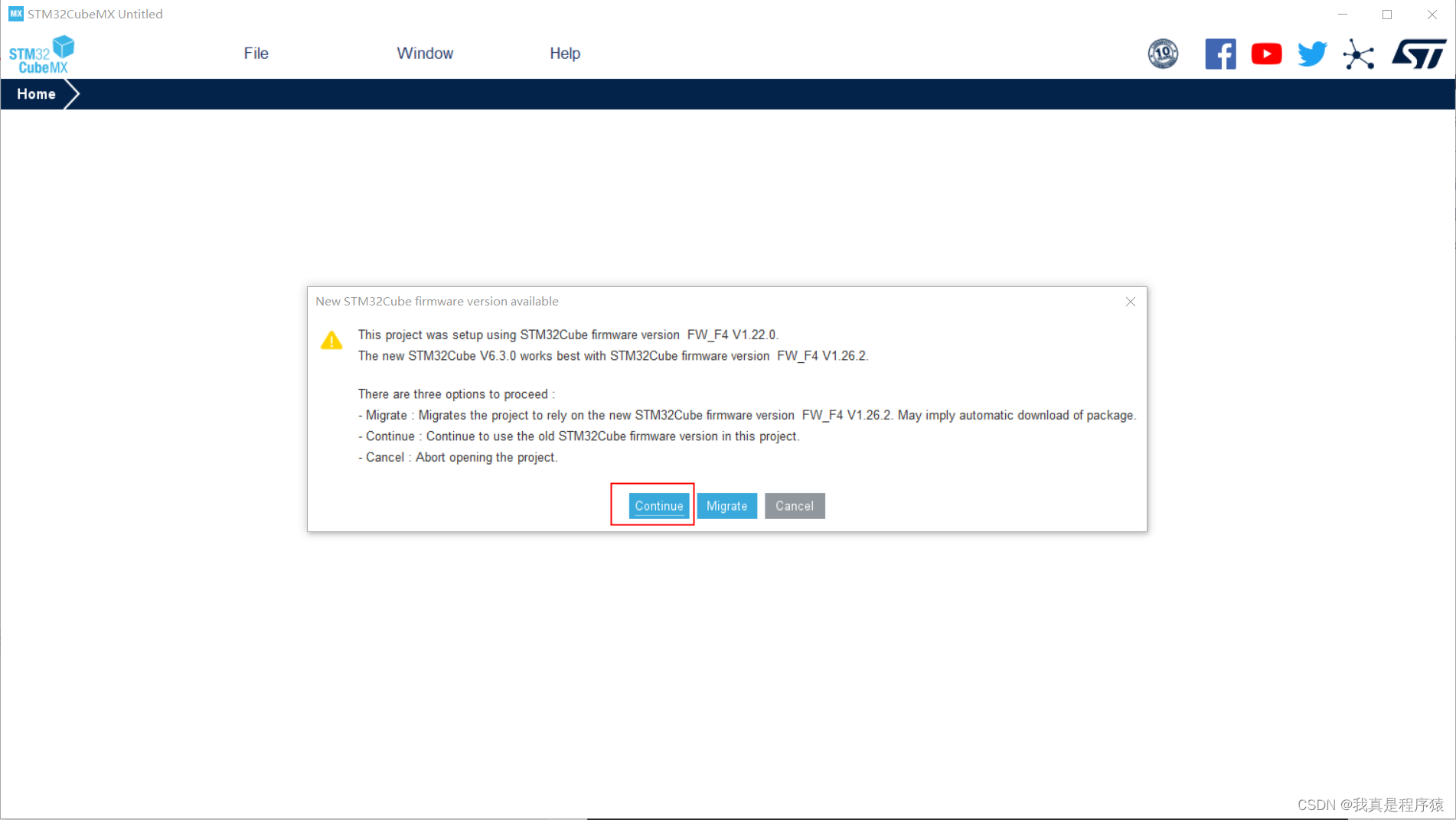Open the YouTube icon link

pos(1266,54)
